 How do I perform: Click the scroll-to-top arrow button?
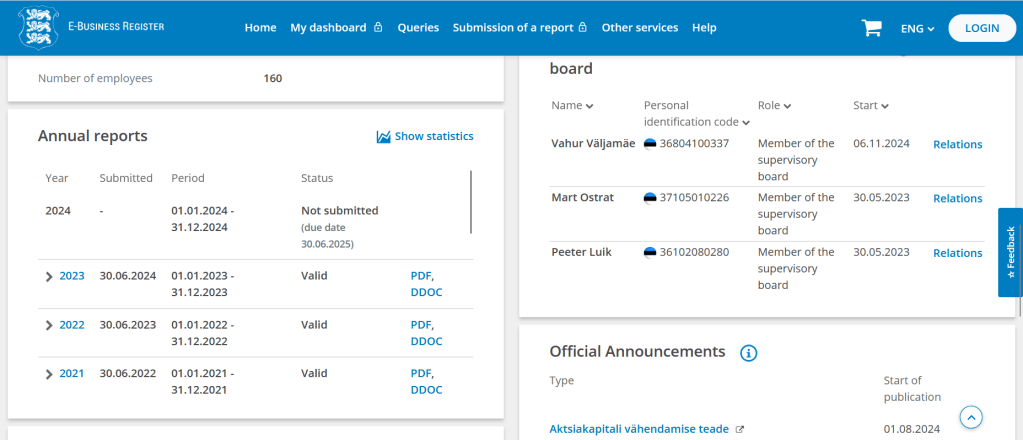click(x=971, y=416)
